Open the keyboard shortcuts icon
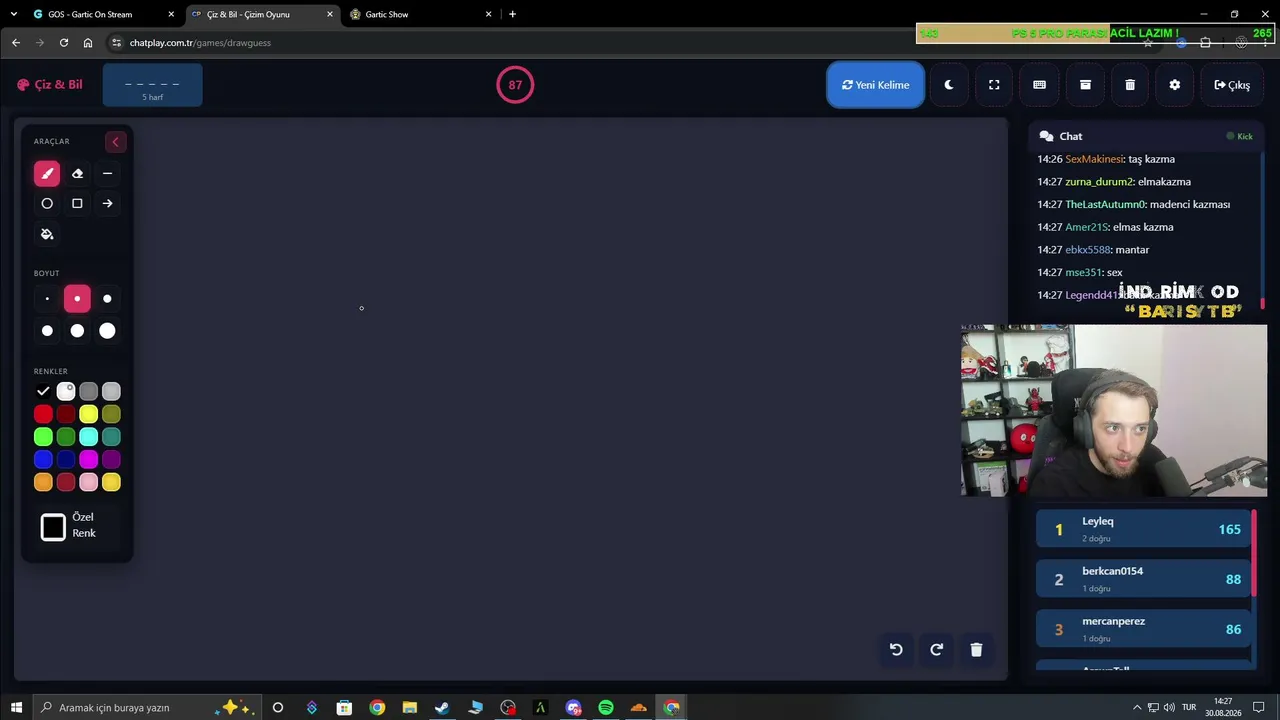Viewport: 1280px width, 720px height. (x=1039, y=85)
